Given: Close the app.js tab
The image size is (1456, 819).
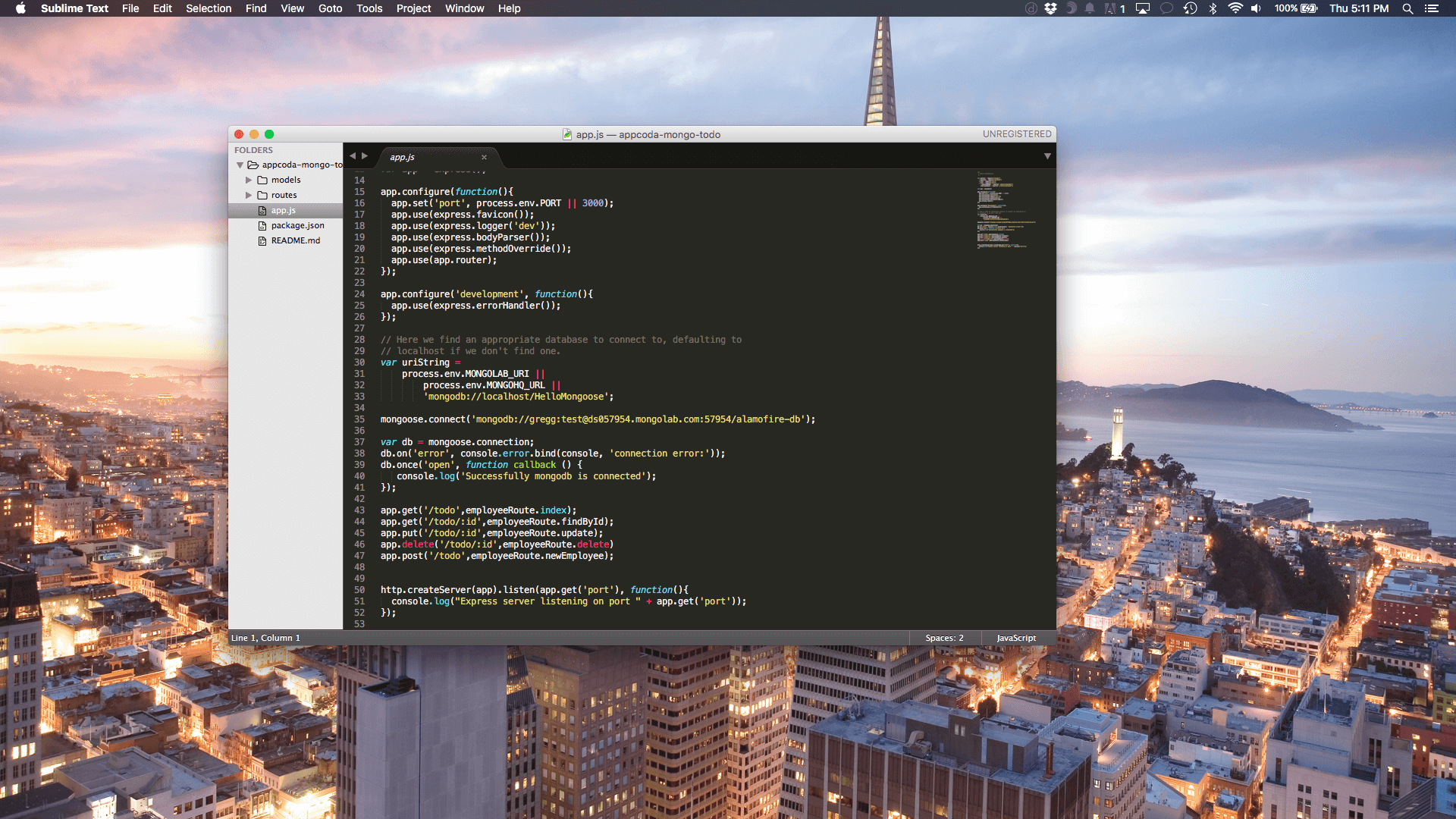Looking at the screenshot, I should pyautogui.click(x=484, y=157).
